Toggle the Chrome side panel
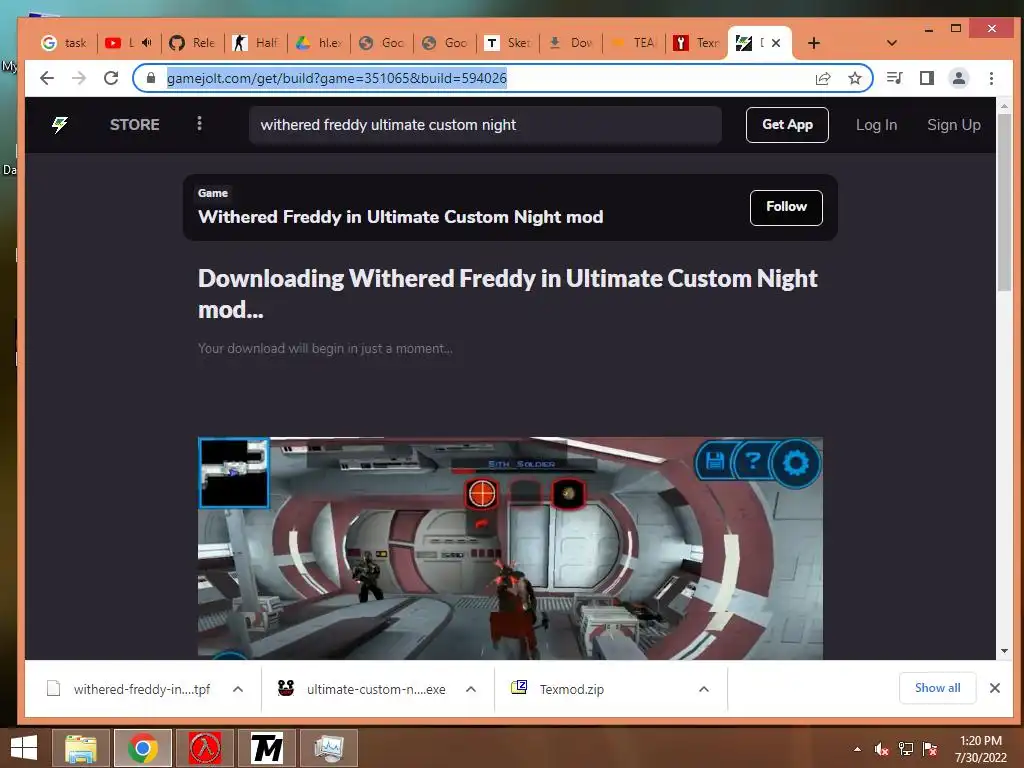Viewport: 1024px width, 768px height. click(x=926, y=78)
